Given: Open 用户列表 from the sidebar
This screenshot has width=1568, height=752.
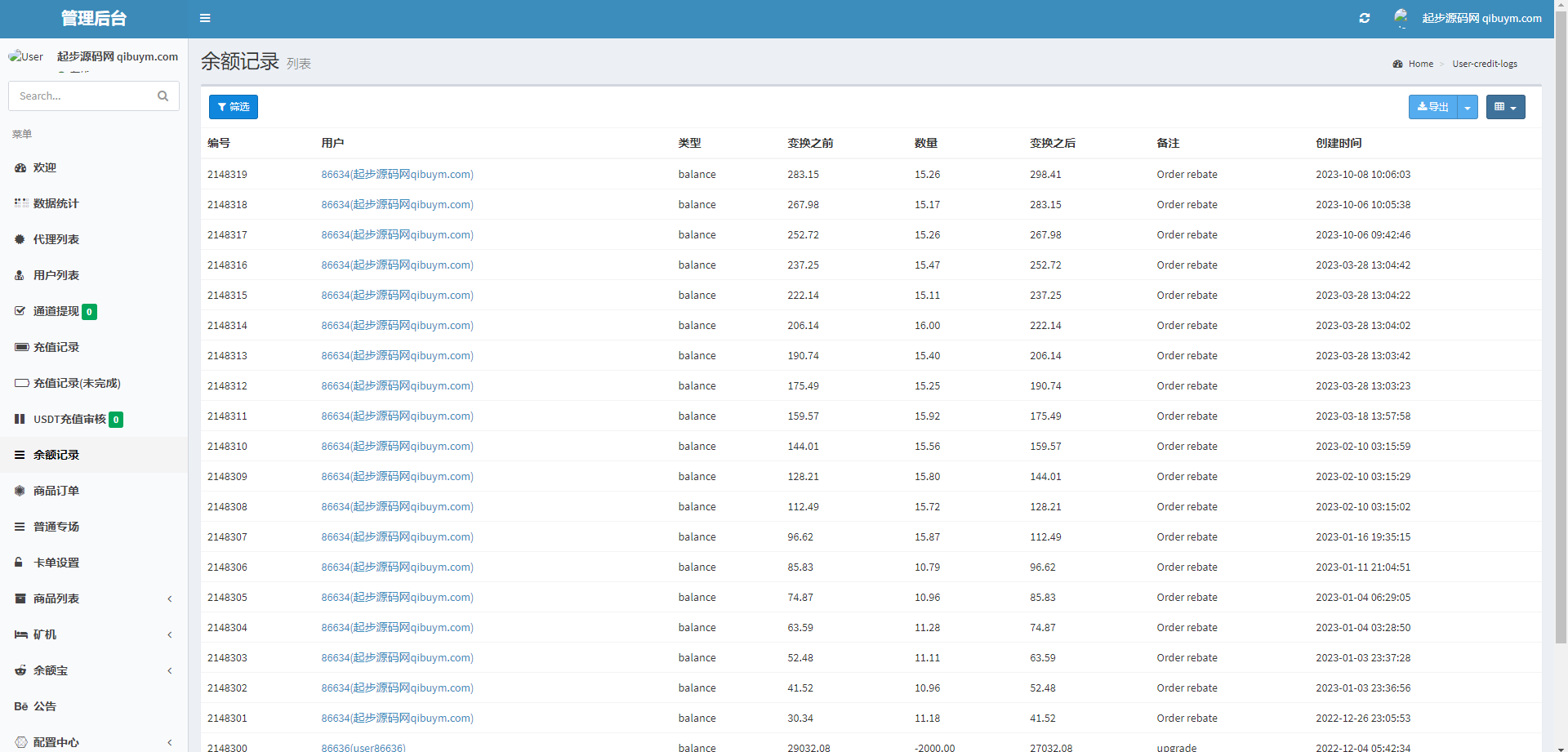Looking at the screenshot, I should coord(56,275).
